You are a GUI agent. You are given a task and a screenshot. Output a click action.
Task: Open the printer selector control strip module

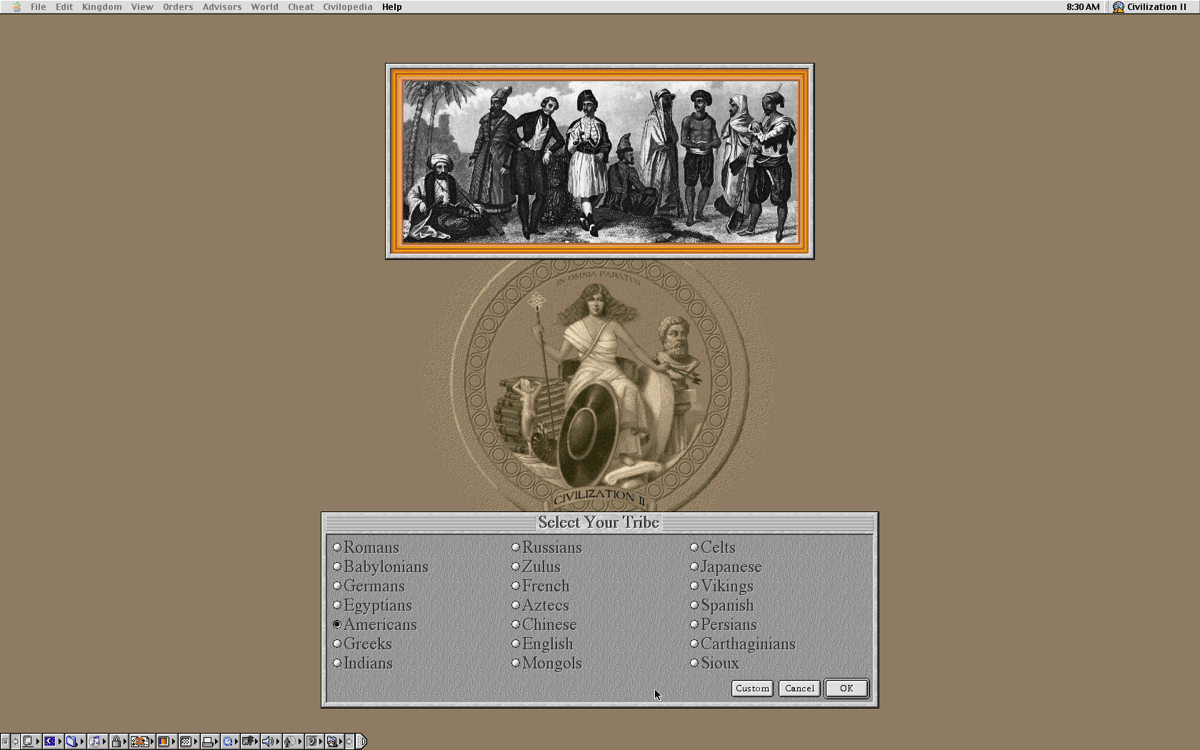208,742
